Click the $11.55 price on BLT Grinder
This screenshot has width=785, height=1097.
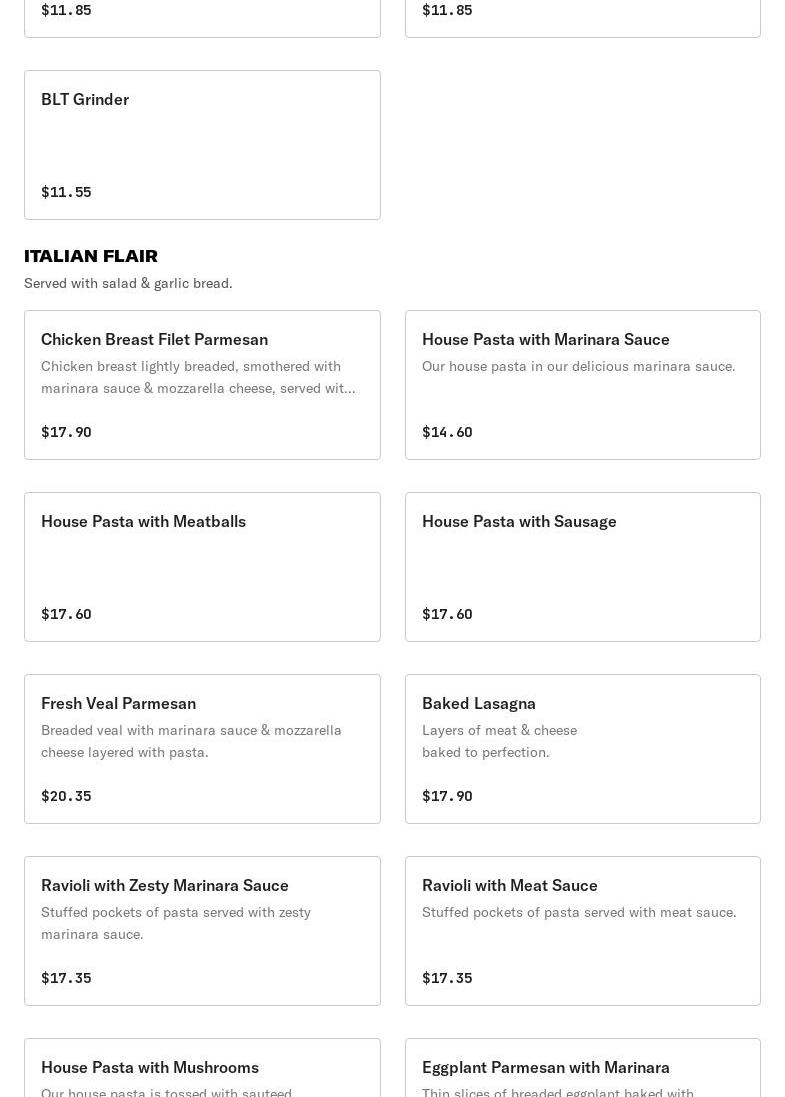point(66,192)
